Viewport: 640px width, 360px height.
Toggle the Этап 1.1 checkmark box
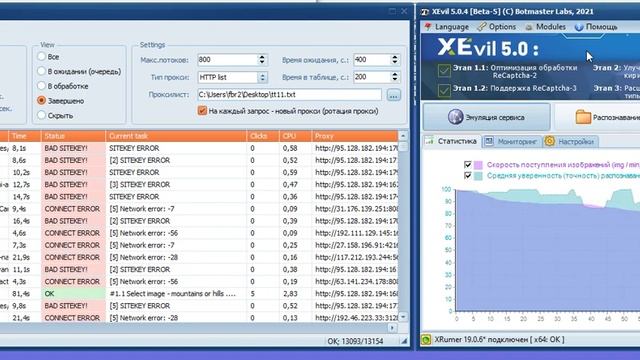(444, 70)
